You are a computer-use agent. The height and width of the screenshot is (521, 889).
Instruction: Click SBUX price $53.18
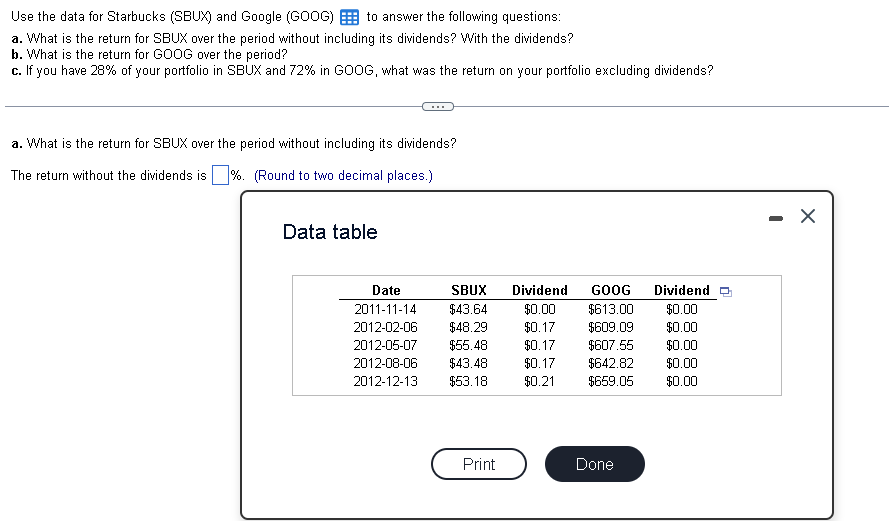[468, 382]
